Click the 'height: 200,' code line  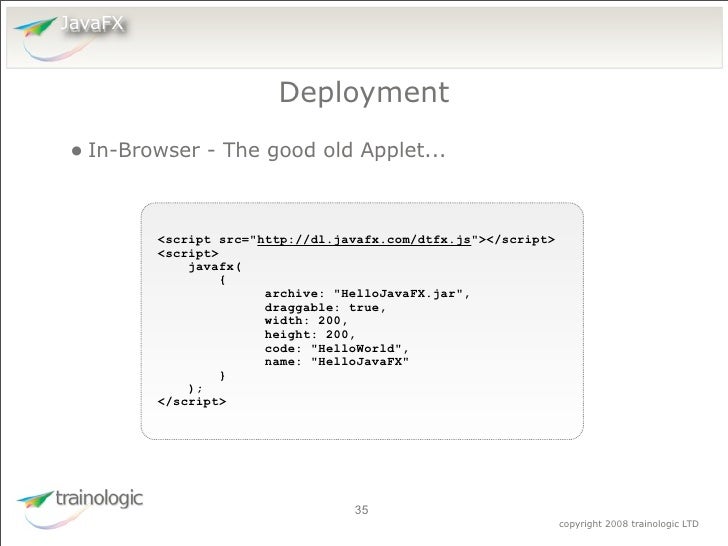pyautogui.click(x=310, y=335)
